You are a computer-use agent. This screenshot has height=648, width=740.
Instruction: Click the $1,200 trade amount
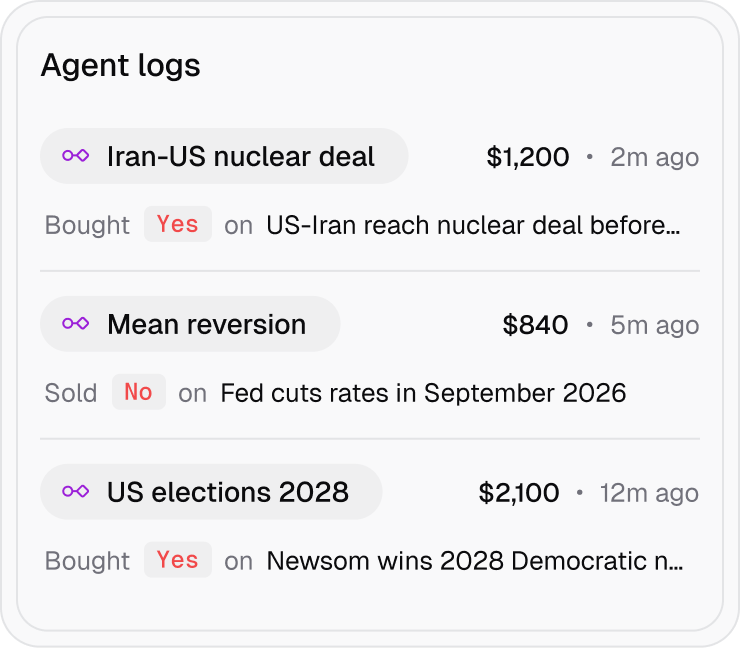[x=528, y=157]
